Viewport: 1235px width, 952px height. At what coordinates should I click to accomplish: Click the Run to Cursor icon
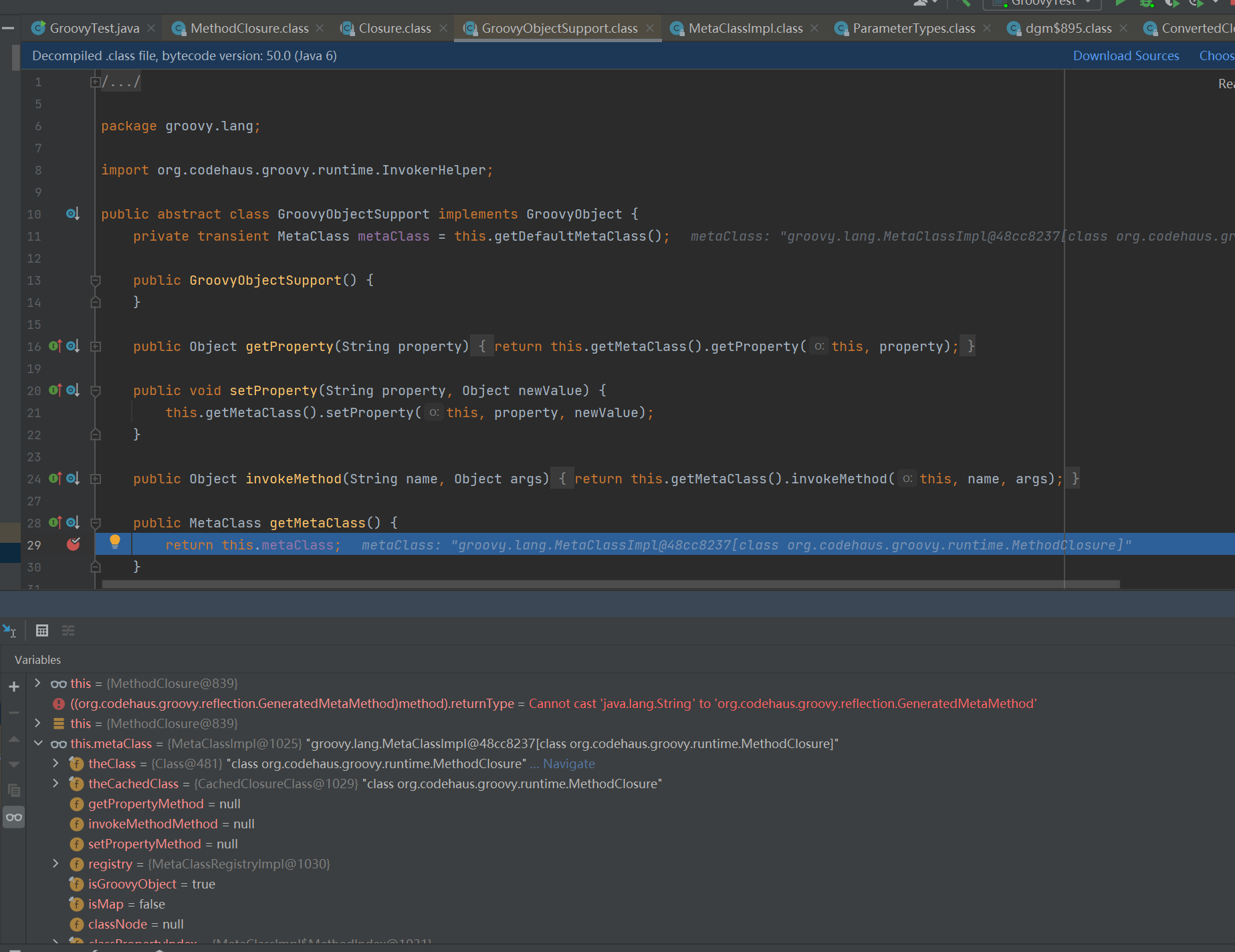tap(9, 630)
